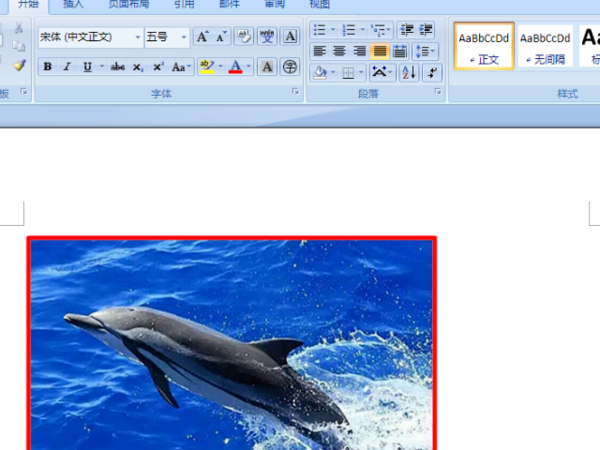Open the phonetic guide (wén) tool
600x450 pixels.
[267, 37]
